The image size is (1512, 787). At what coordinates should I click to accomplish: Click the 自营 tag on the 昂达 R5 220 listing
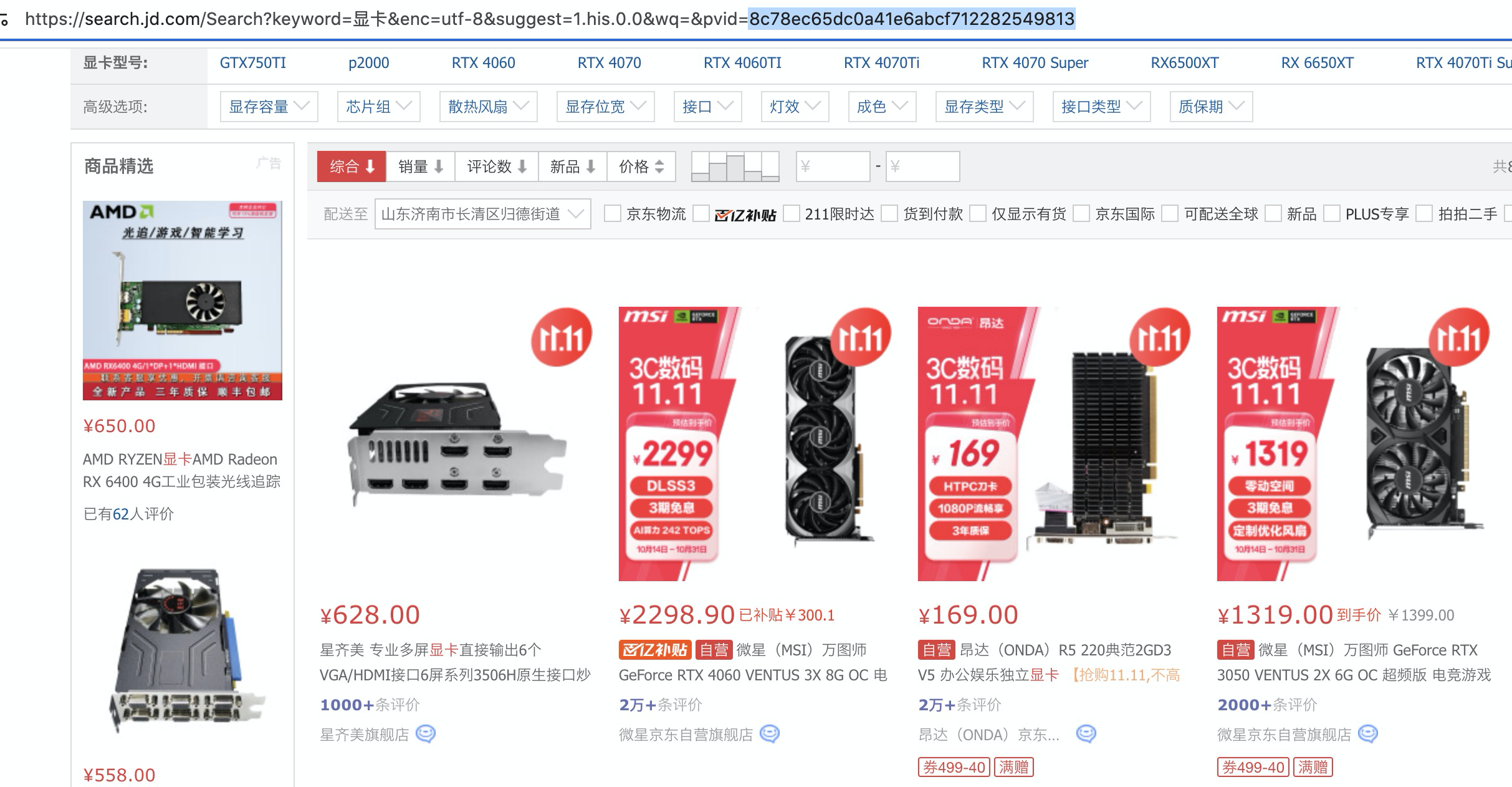click(x=936, y=650)
